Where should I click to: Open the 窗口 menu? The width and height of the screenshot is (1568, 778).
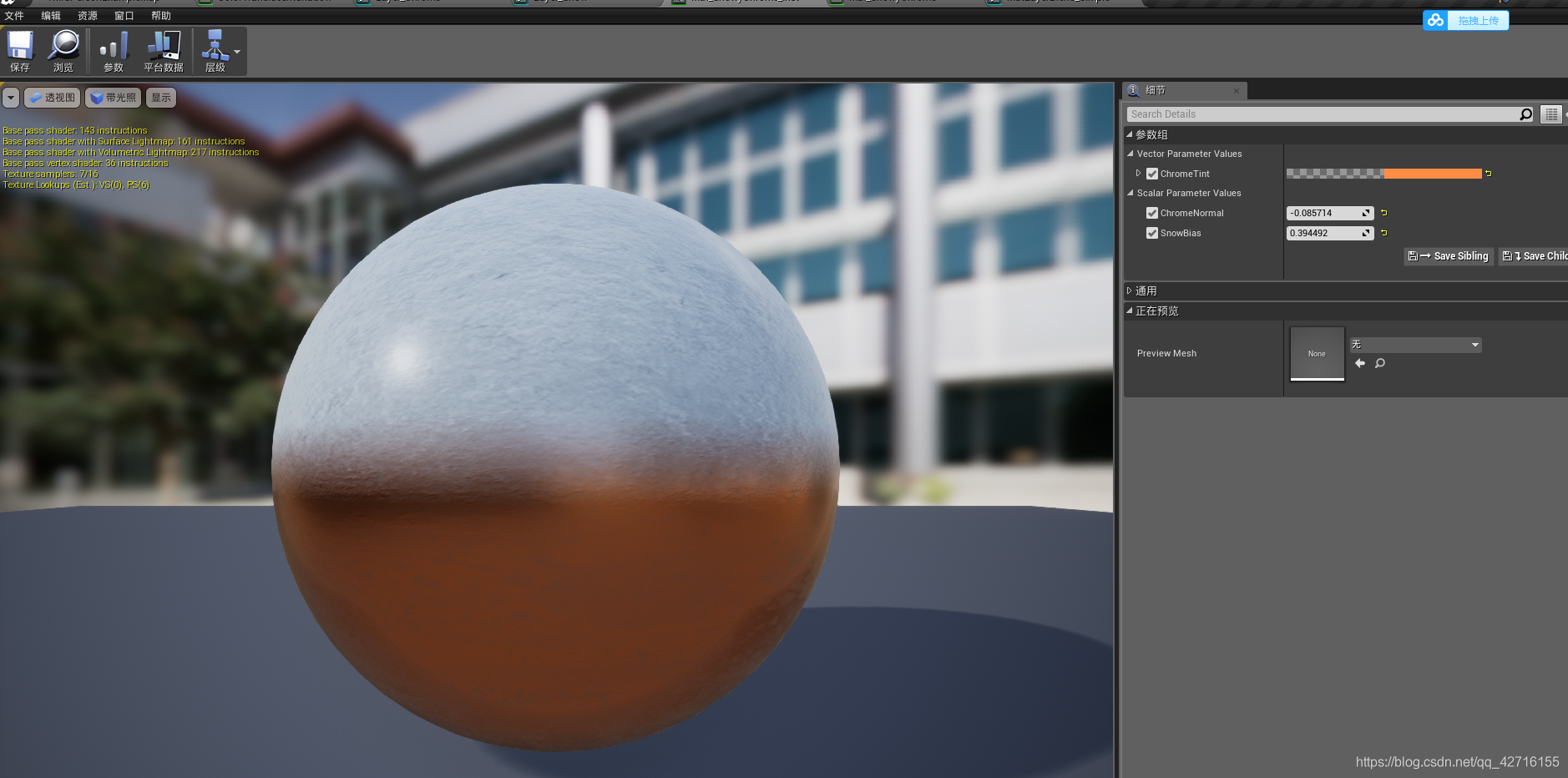[x=124, y=15]
